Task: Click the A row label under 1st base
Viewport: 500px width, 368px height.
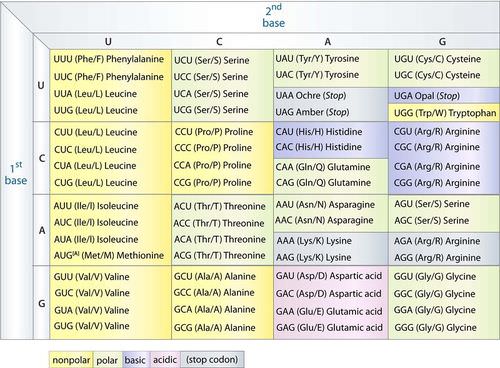Action: tap(42, 230)
